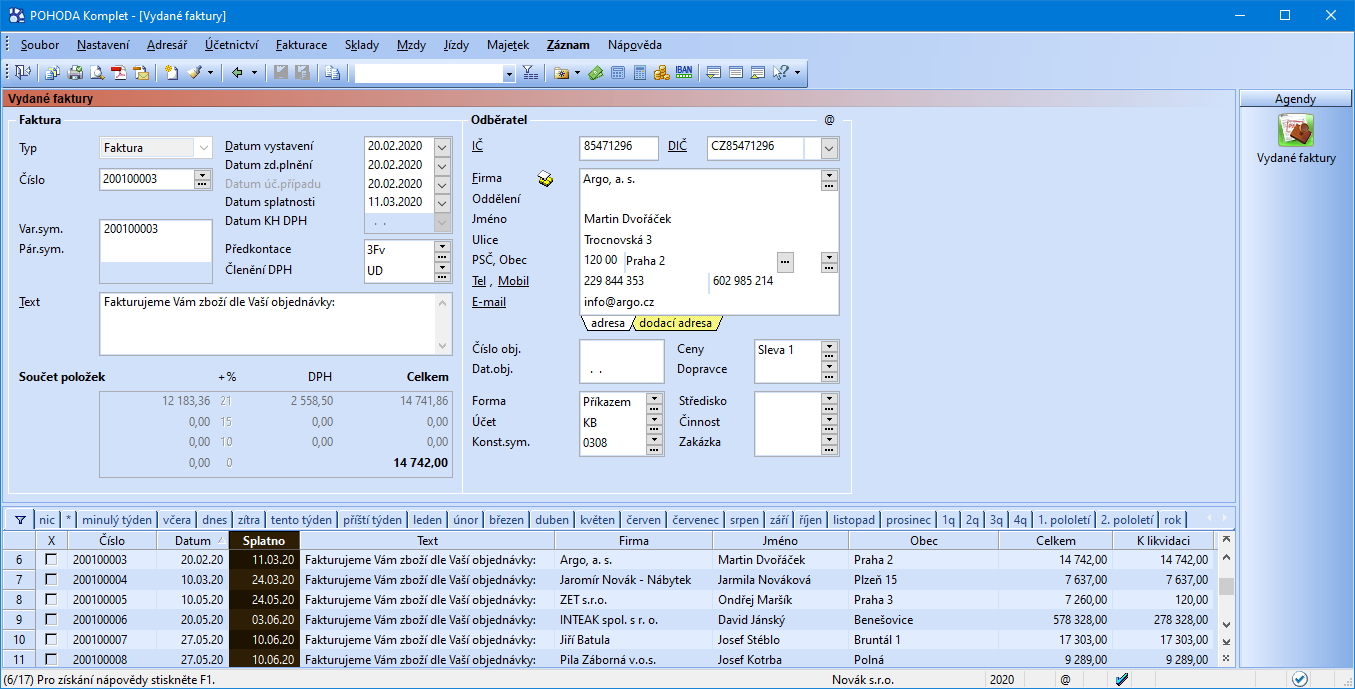Click the circled checkmark in status bar
The width and height of the screenshot is (1355, 689).
1299,679
